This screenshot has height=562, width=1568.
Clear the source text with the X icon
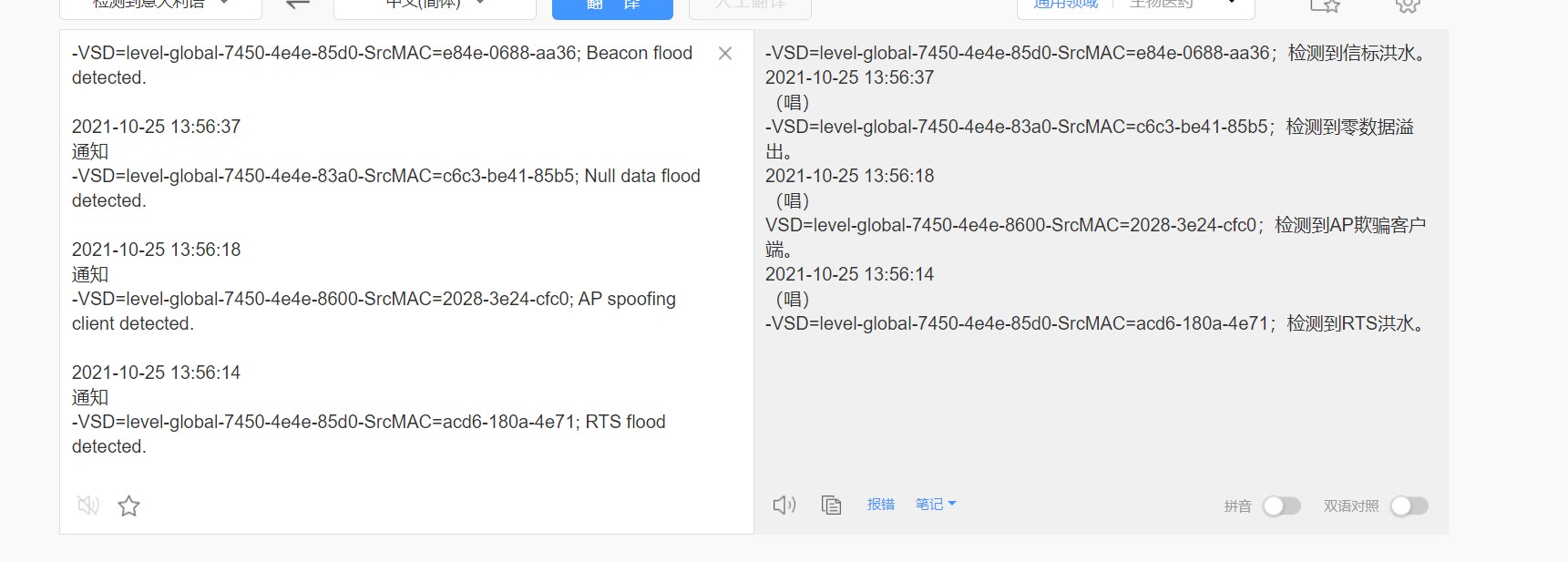click(x=725, y=54)
